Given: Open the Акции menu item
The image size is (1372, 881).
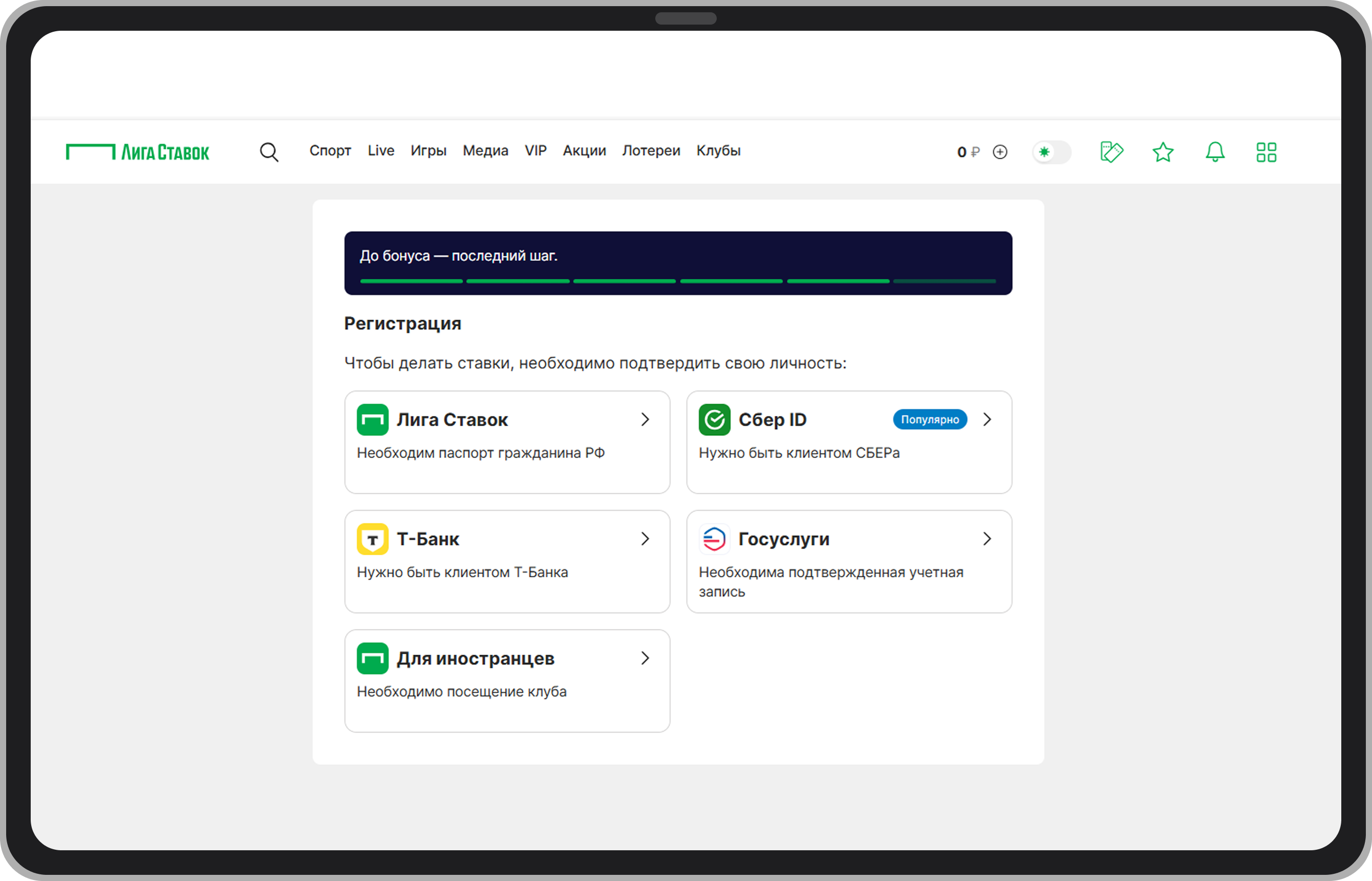Looking at the screenshot, I should coord(584,151).
